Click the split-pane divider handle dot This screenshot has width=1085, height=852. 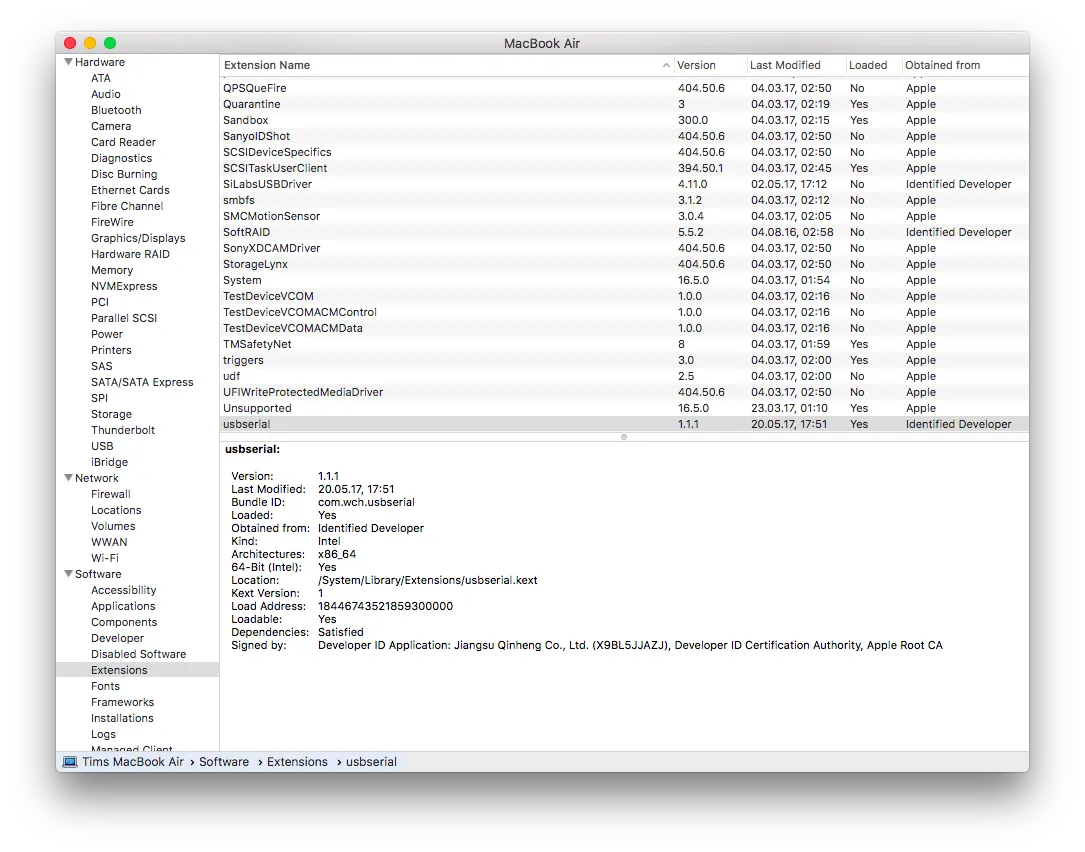pyautogui.click(x=623, y=437)
